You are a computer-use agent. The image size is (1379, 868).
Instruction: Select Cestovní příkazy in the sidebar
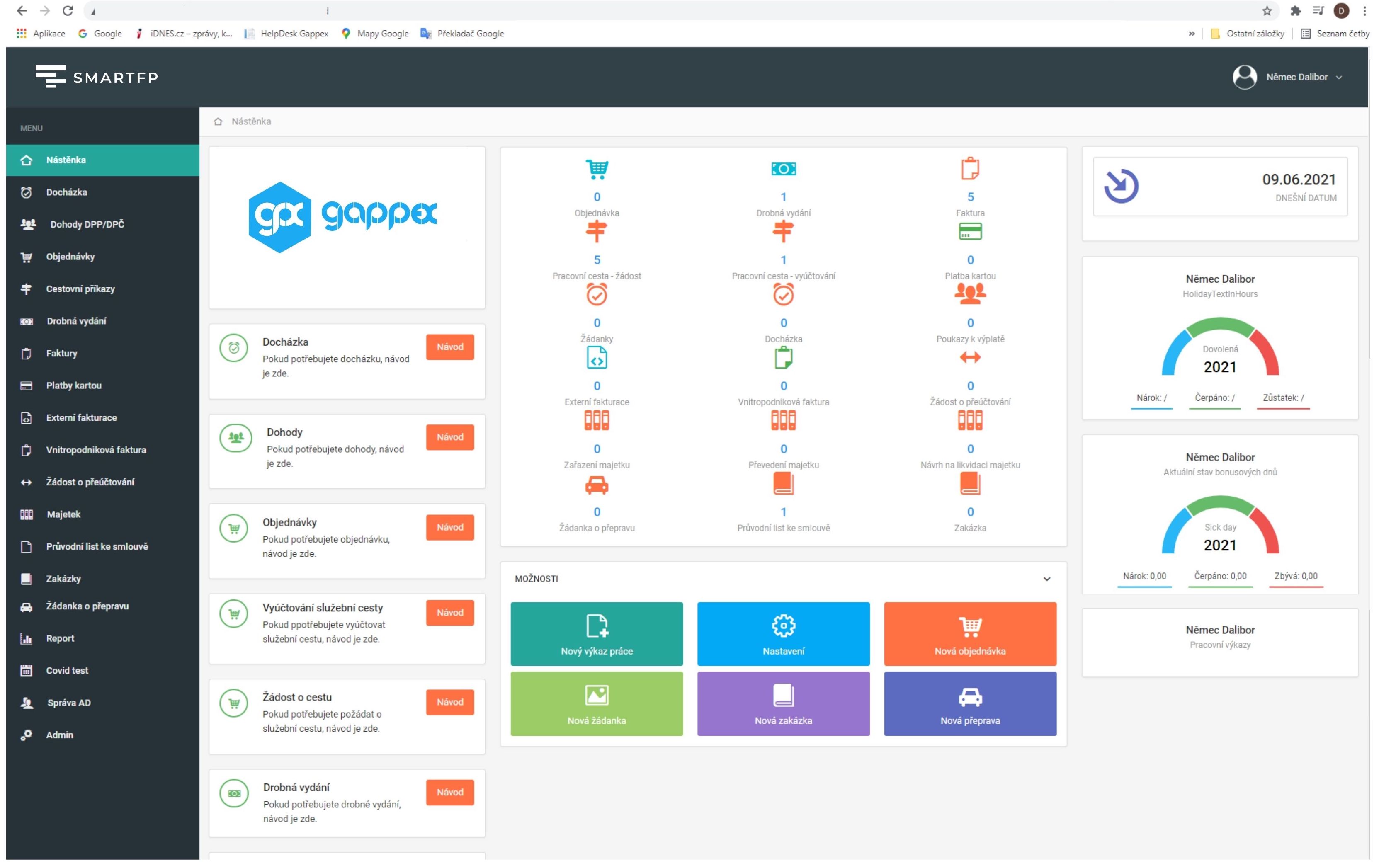[80, 289]
